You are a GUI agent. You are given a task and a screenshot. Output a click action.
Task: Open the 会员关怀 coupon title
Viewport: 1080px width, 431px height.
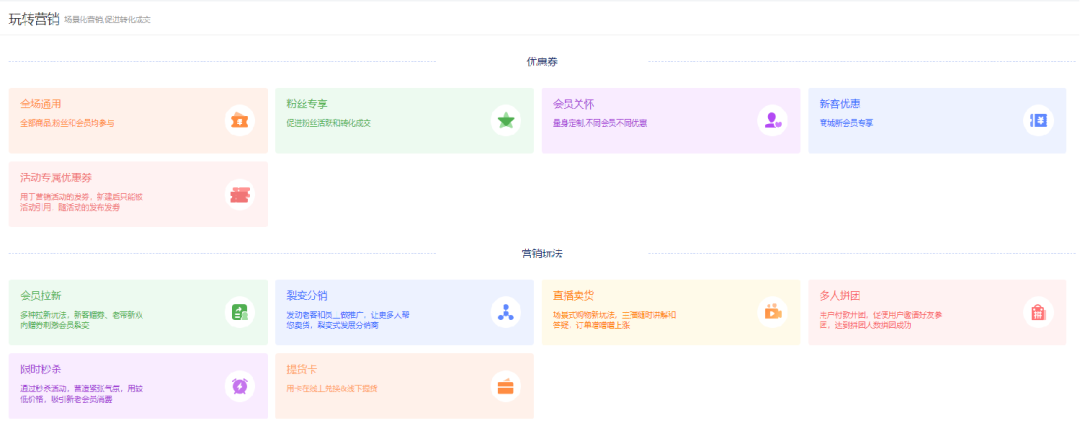pos(574,104)
